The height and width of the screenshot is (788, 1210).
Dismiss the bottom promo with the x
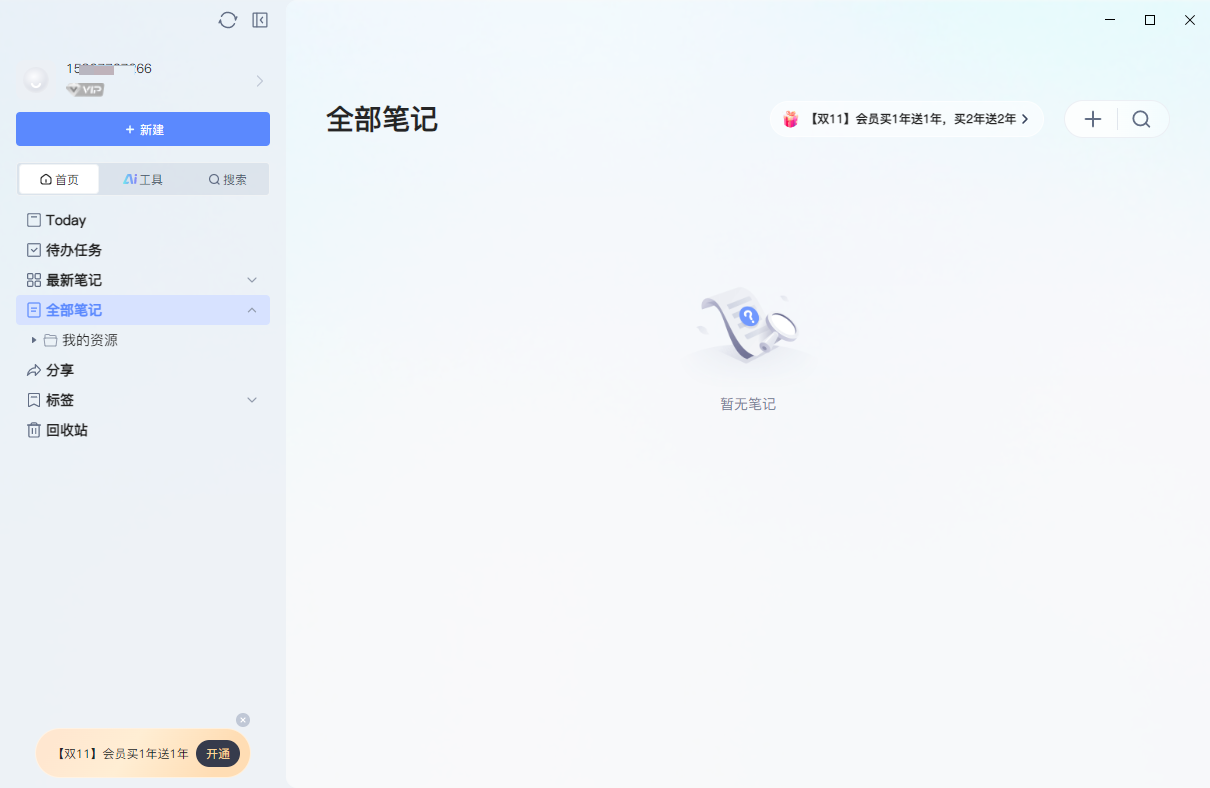click(243, 719)
